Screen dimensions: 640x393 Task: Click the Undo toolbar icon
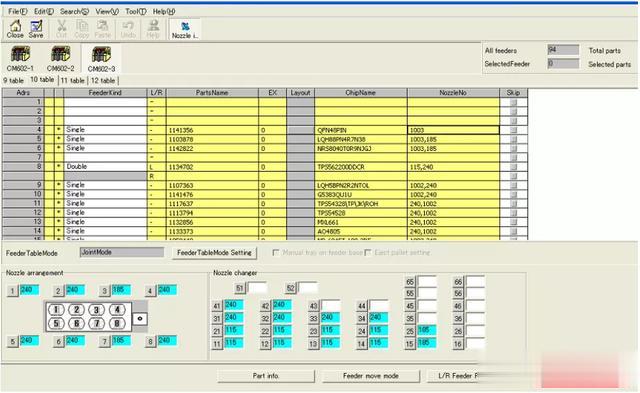[x=128, y=29]
